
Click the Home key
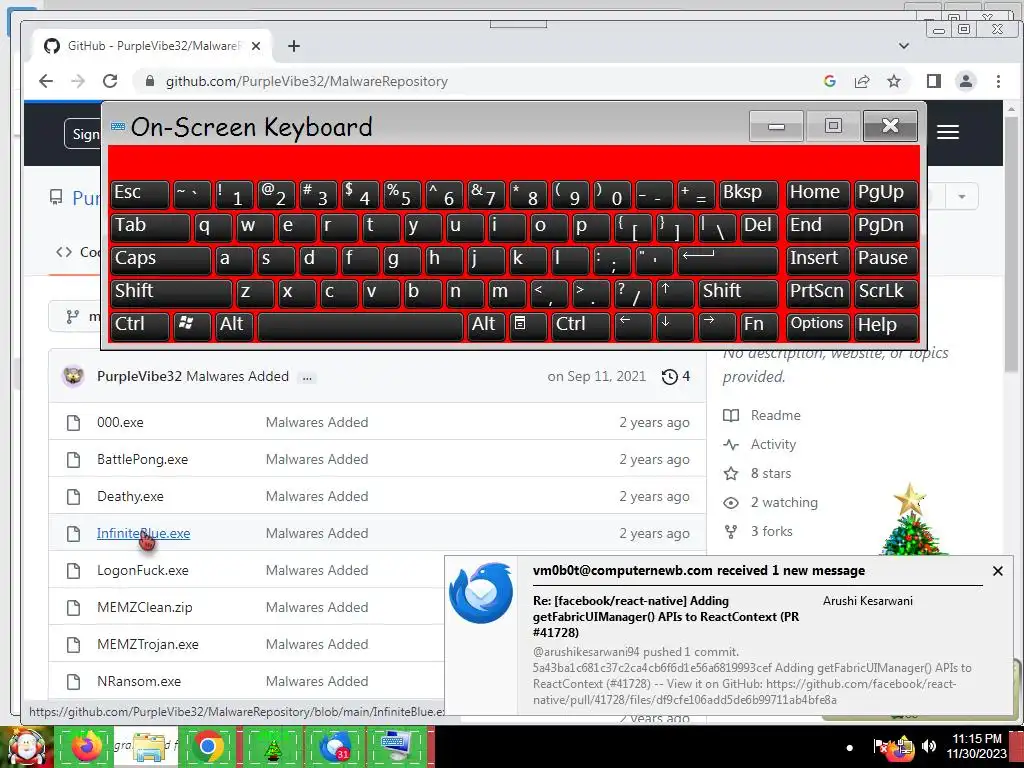coord(818,194)
